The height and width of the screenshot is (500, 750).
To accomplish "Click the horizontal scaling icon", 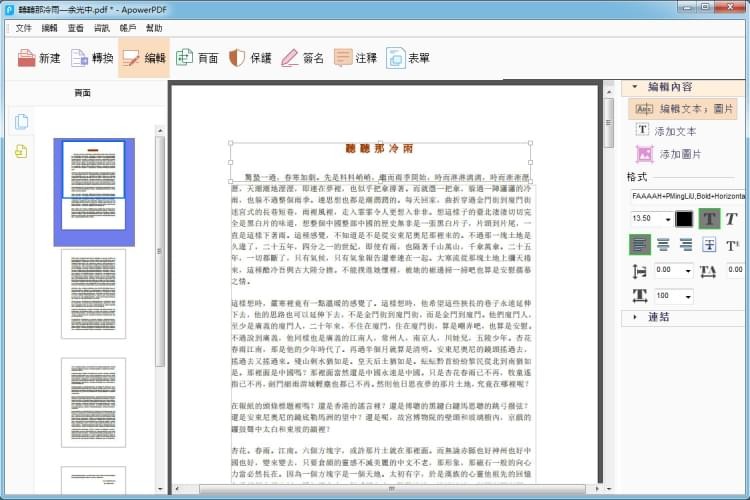I will pos(640,296).
